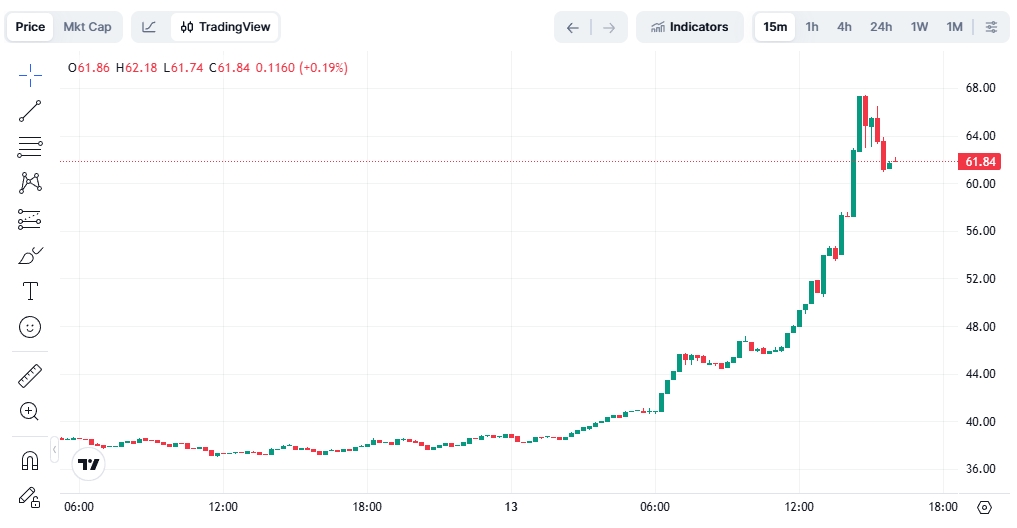Click the undo back arrow
Screen dimensions: 1017x528
tap(573, 27)
